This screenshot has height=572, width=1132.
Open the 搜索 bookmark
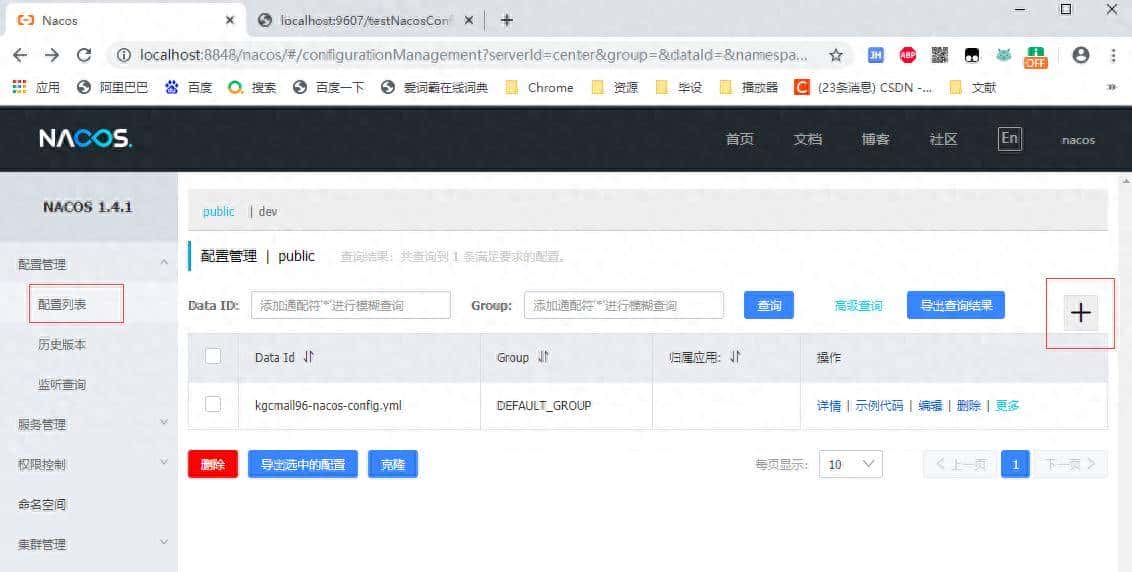[x=252, y=87]
